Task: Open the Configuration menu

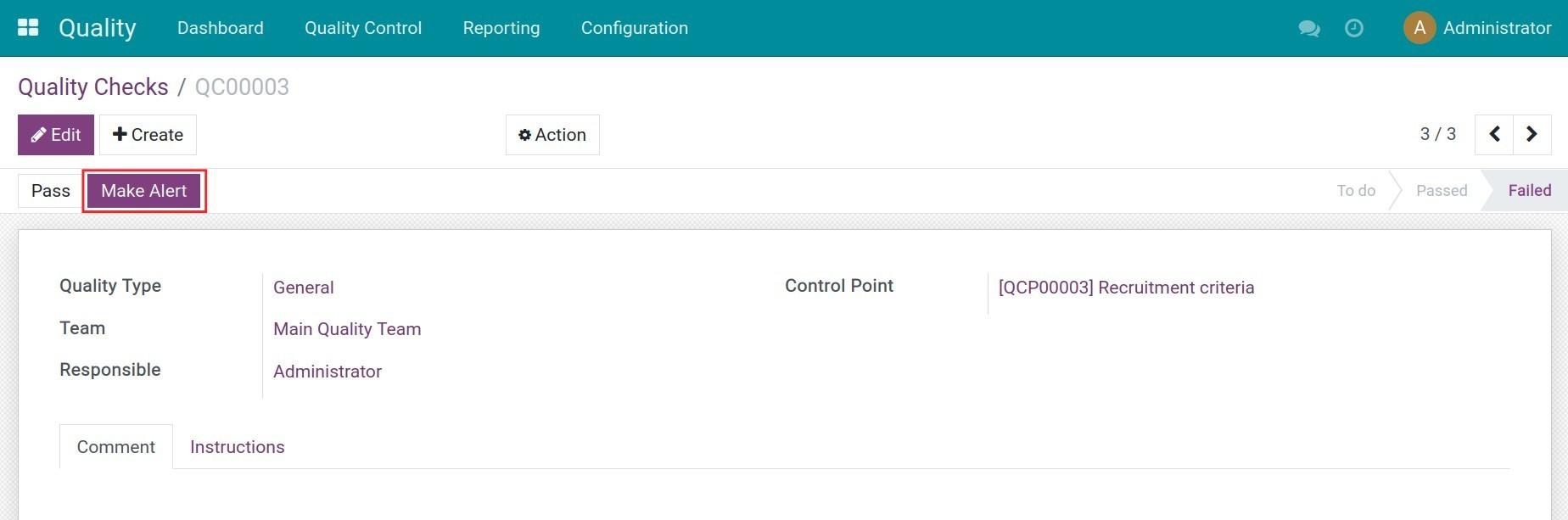Action: click(x=634, y=28)
